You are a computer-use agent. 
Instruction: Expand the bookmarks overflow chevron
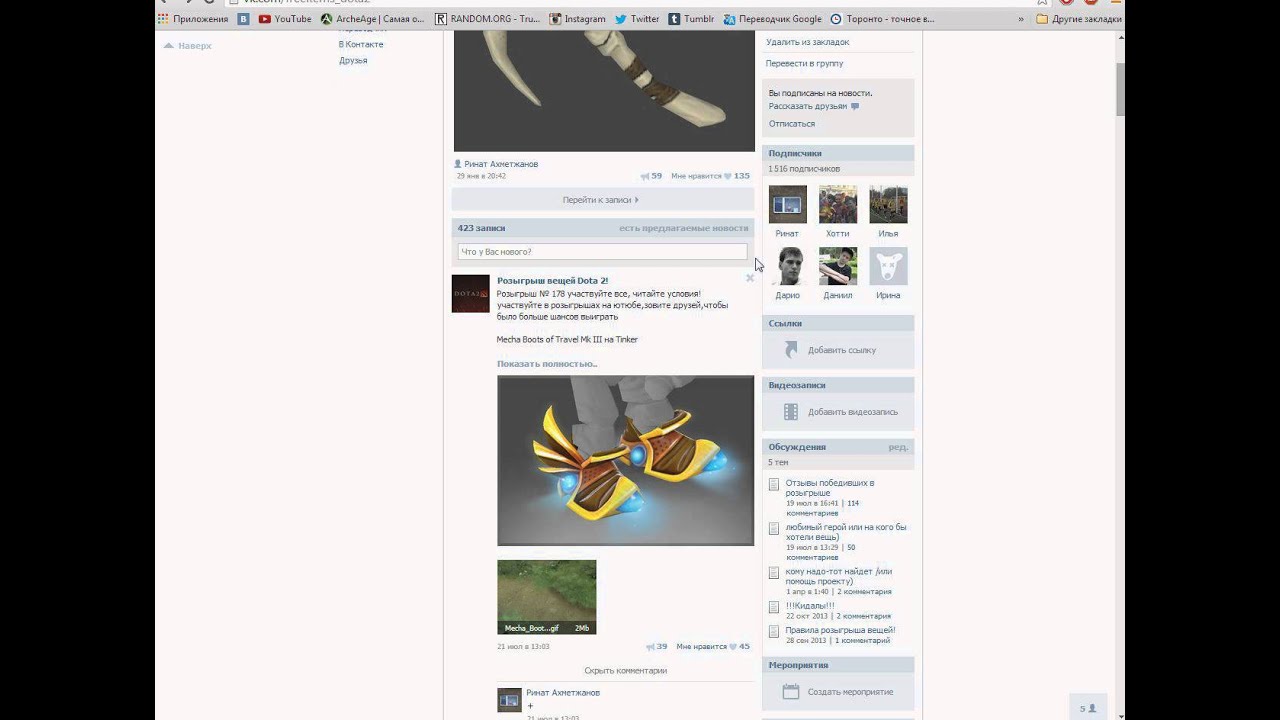pos(1020,19)
